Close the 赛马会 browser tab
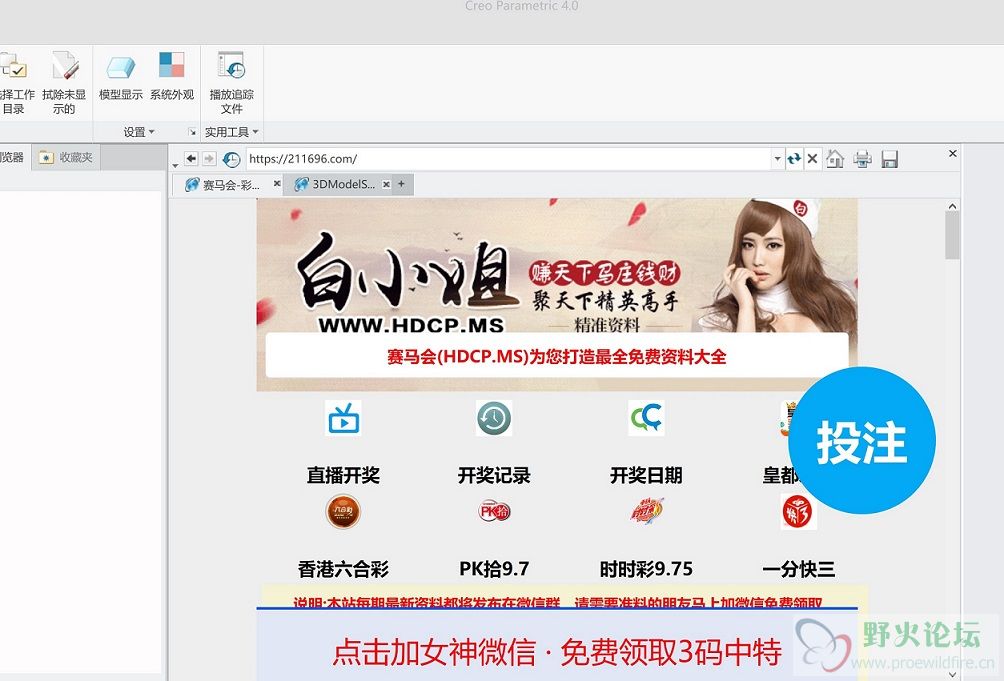The height and width of the screenshot is (681, 1004). click(x=277, y=184)
